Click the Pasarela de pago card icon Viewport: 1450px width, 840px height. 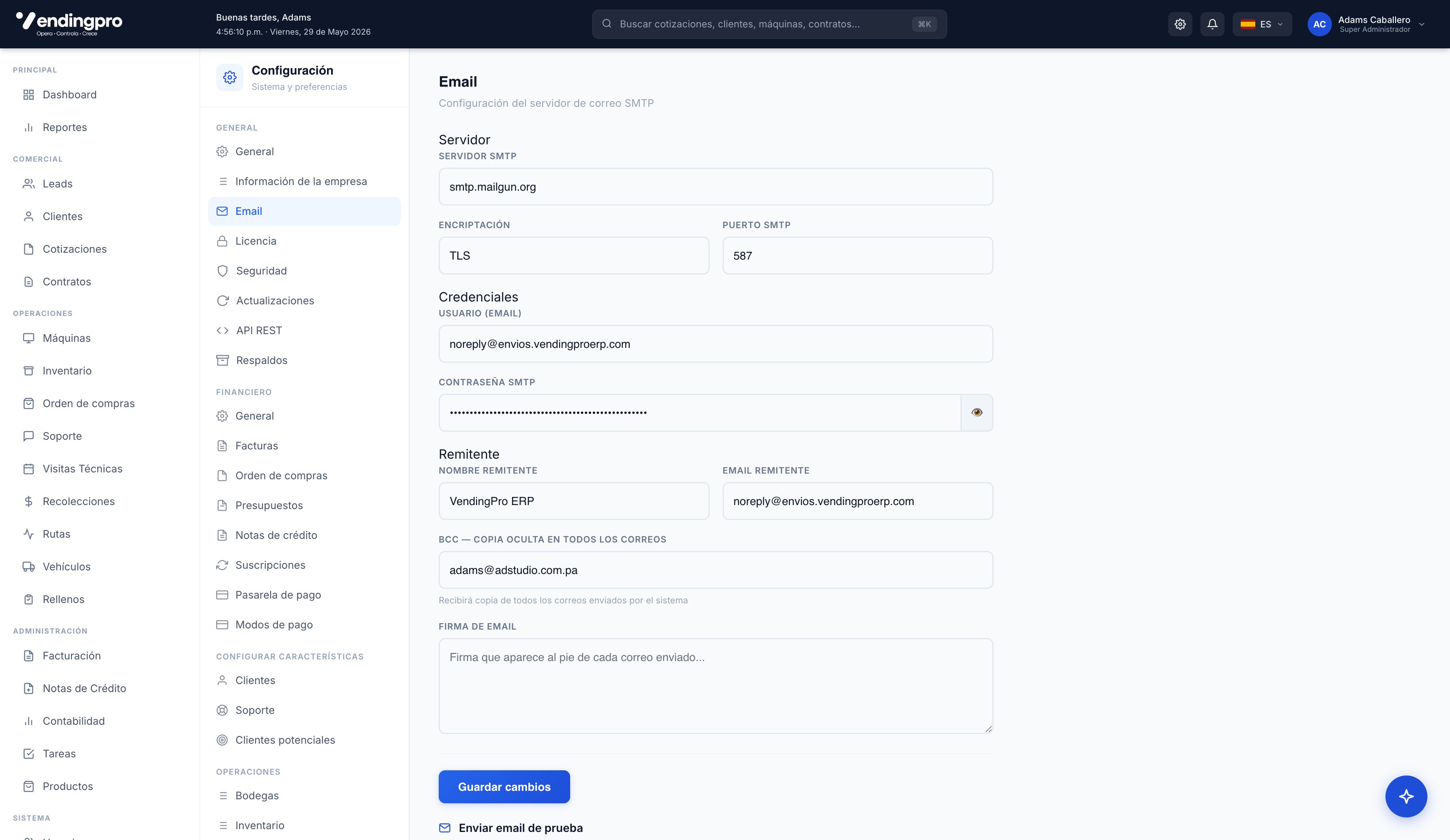point(222,595)
